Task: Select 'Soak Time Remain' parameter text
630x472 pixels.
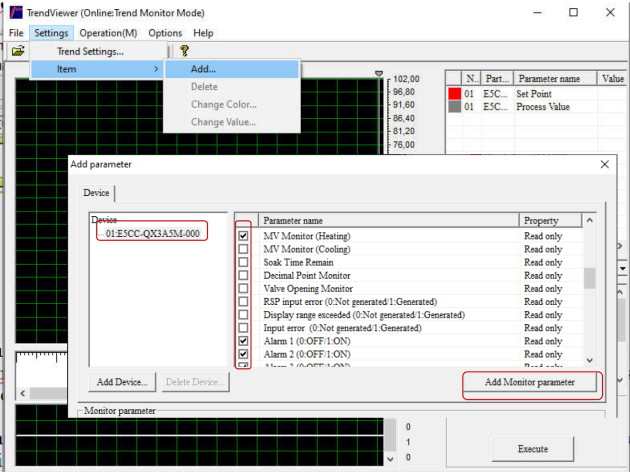Action: (x=298, y=262)
